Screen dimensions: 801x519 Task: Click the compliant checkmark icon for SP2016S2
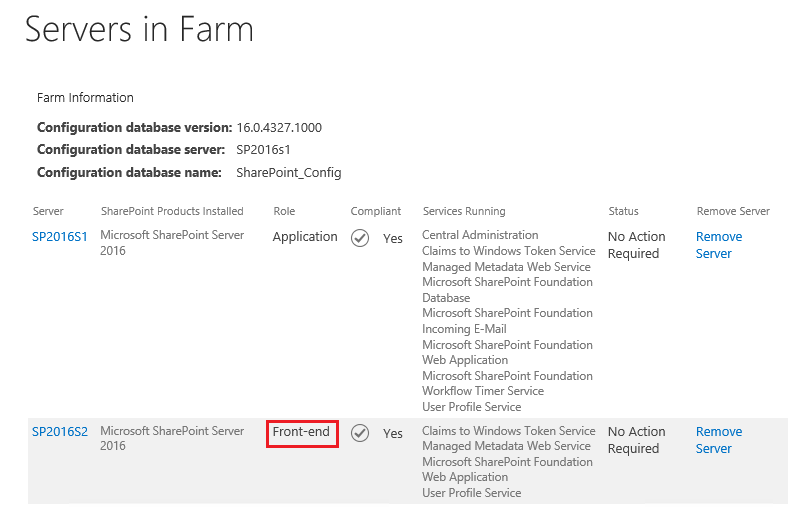click(x=360, y=433)
